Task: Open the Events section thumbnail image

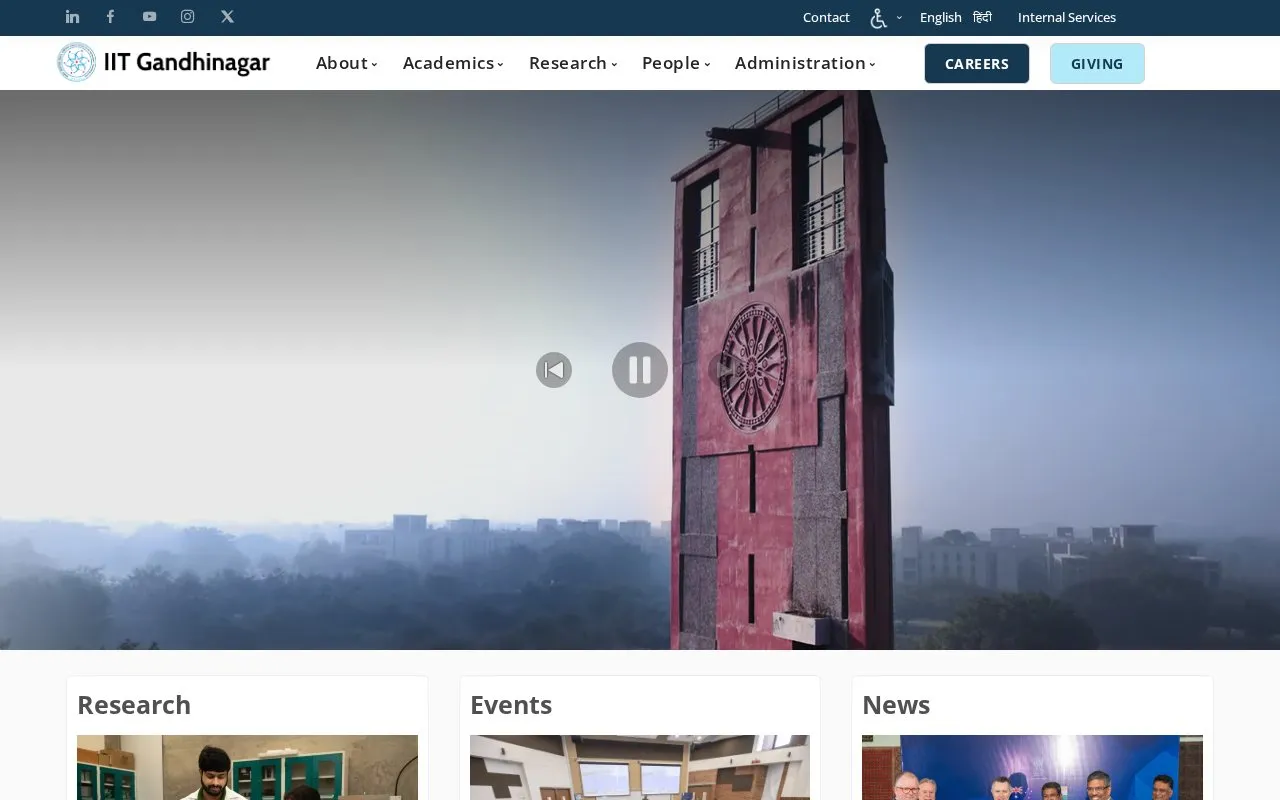Action: point(640,767)
